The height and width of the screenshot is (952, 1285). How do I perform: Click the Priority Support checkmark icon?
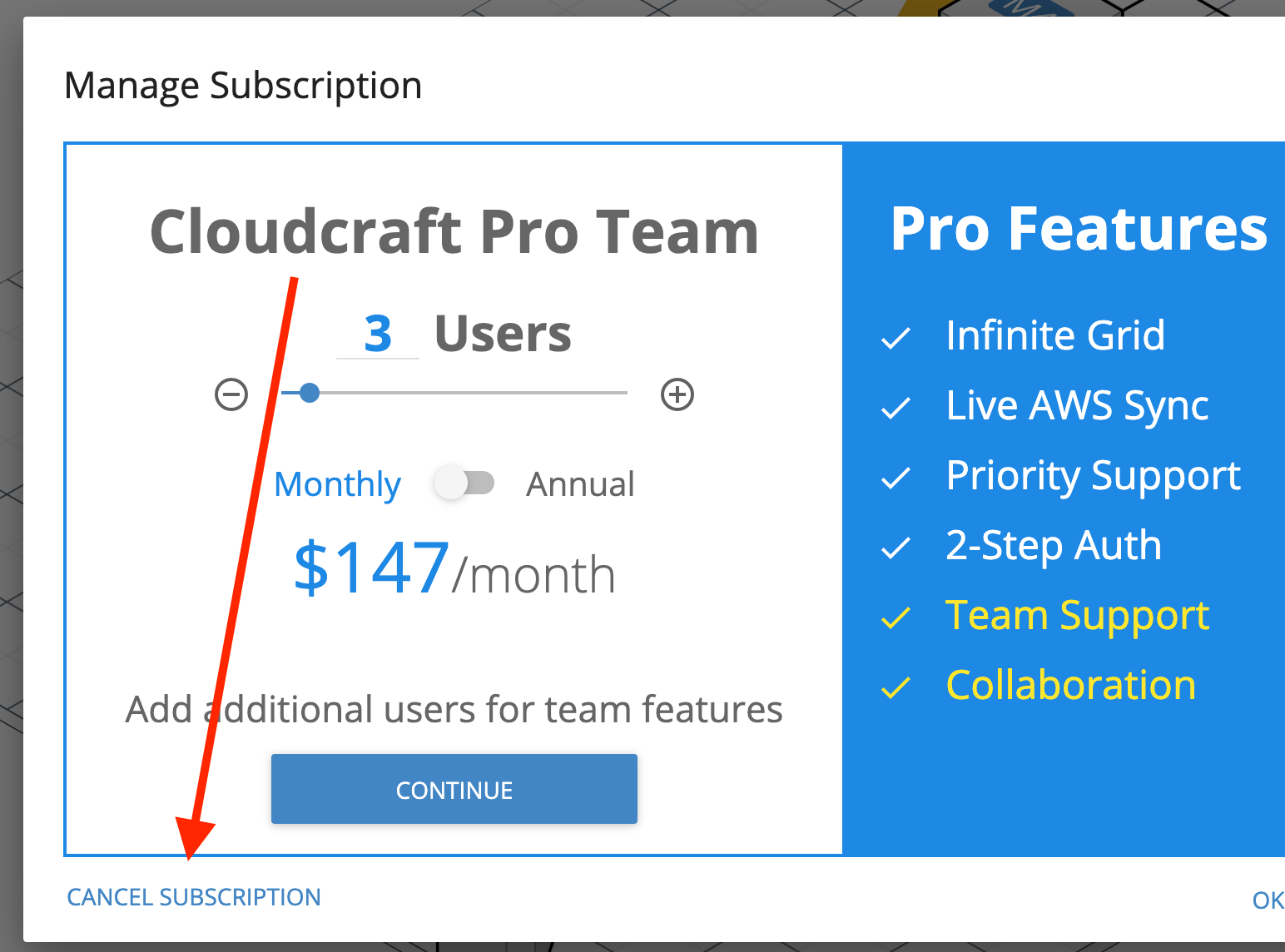pos(896,478)
